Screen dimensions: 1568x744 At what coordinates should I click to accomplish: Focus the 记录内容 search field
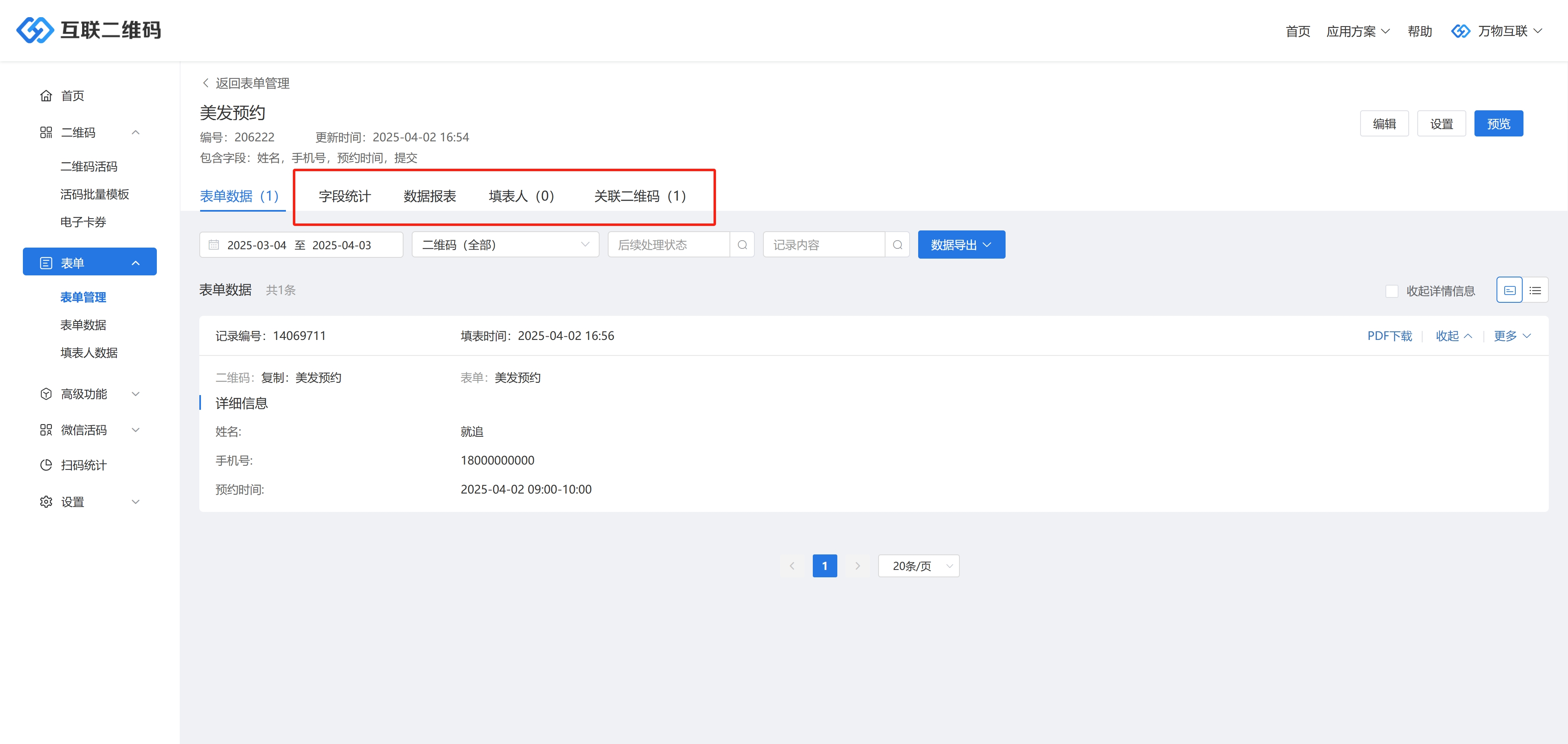pyautogui.click(x=823, y=245)
